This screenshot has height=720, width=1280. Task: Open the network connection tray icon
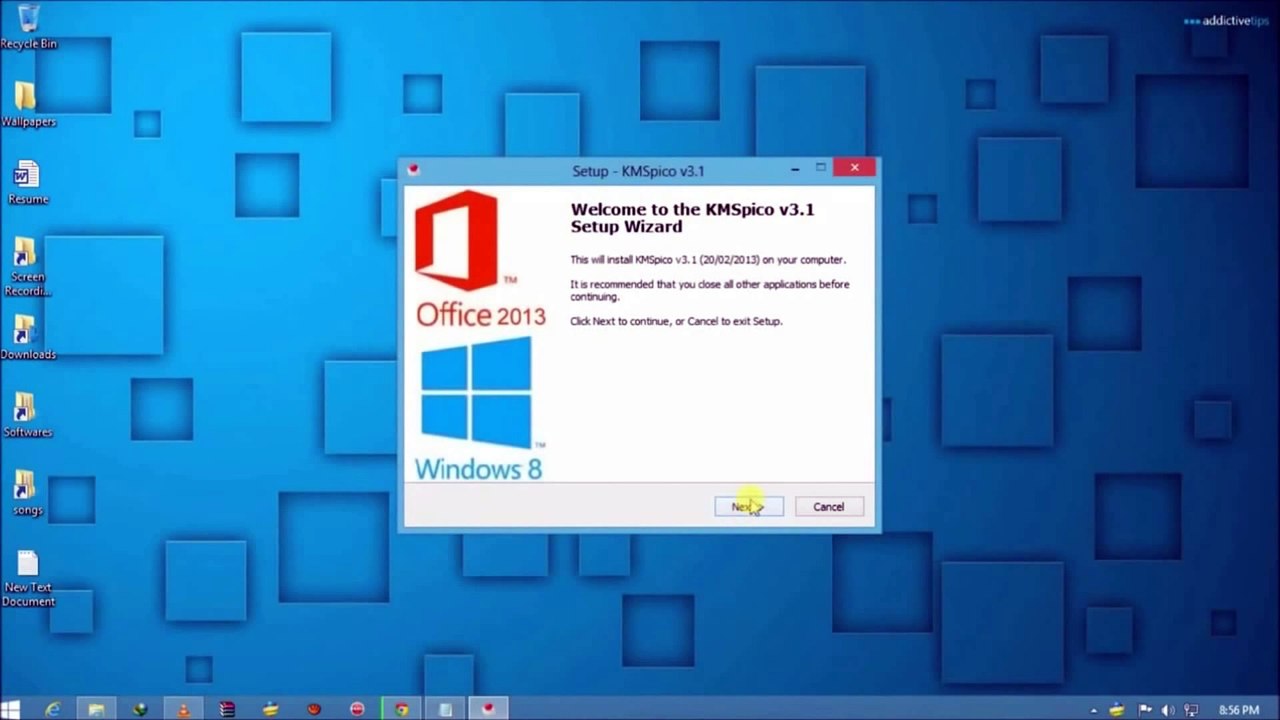[x=1191, y=711]
